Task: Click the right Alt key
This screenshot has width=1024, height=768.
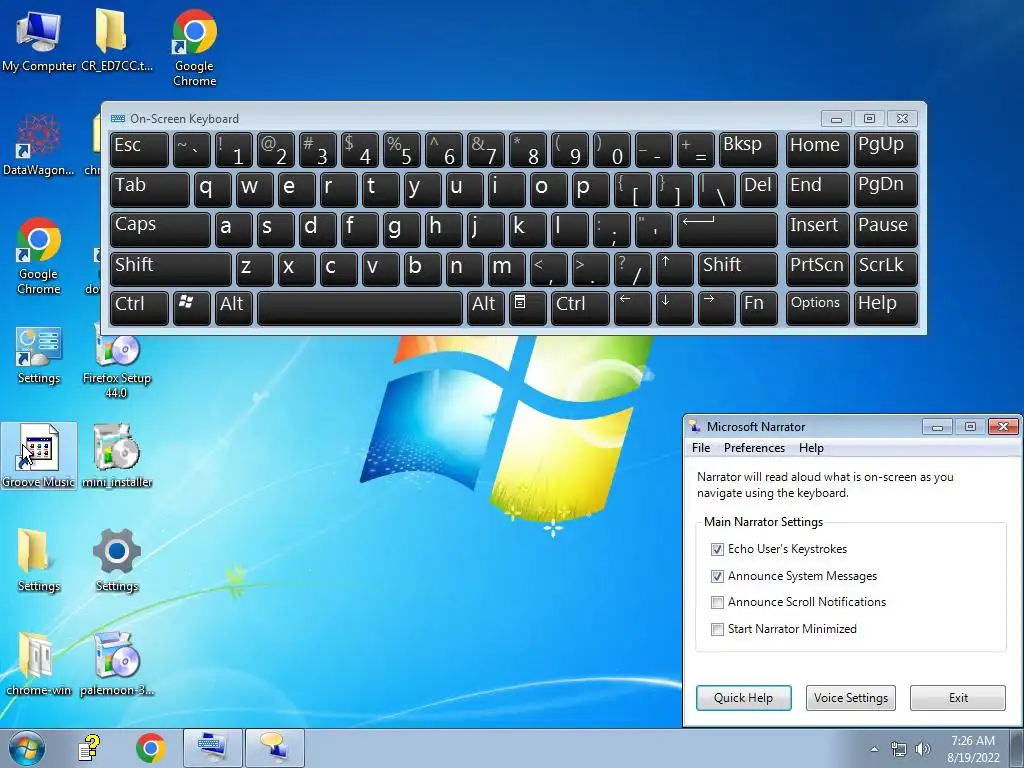Action: tap(485, 308)
